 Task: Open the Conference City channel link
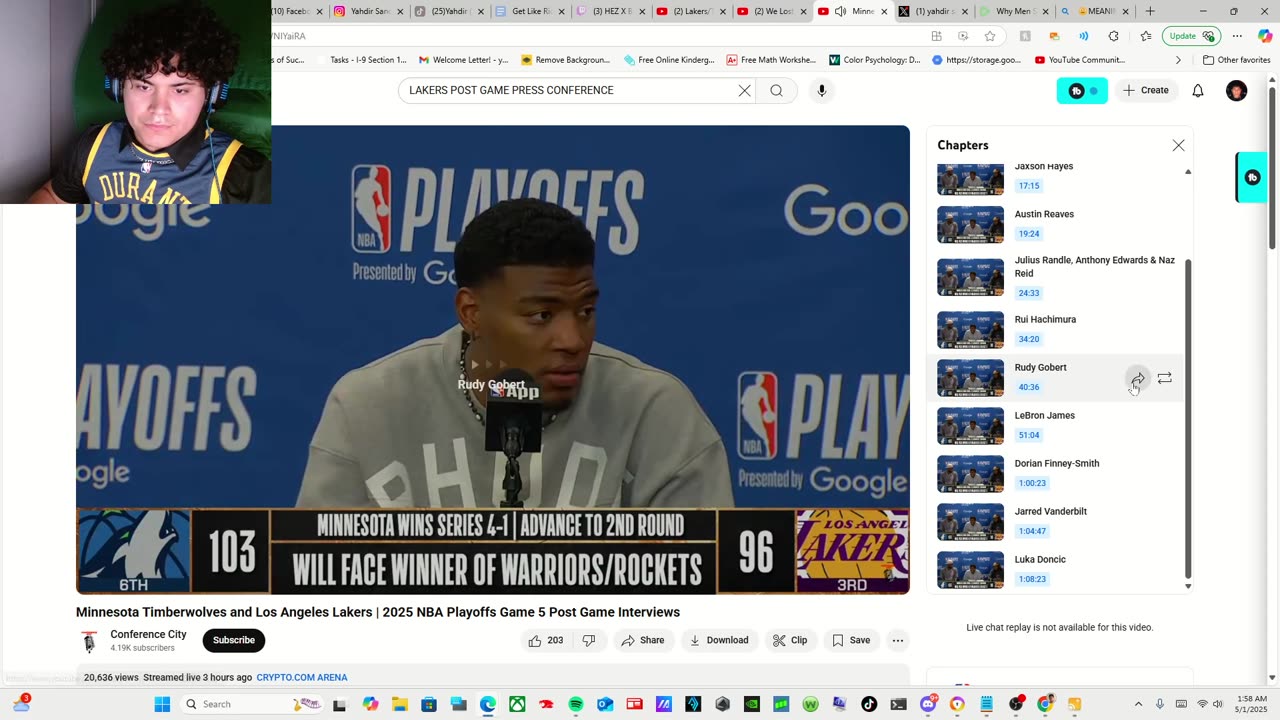pyautogui.click(x=148, y=634)
